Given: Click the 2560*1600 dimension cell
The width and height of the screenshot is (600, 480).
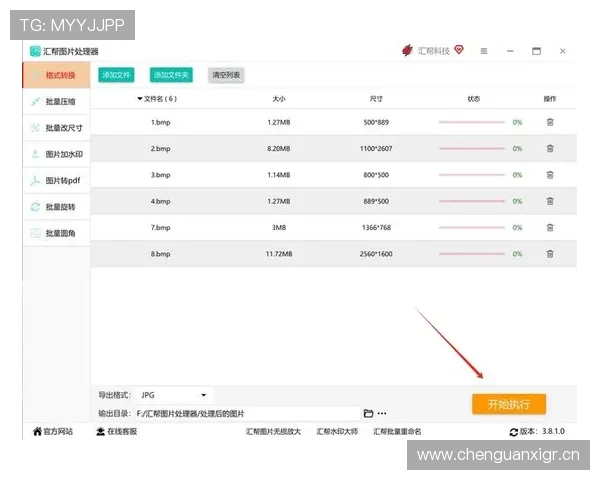Looking at the screenshot, I should 376,254.
